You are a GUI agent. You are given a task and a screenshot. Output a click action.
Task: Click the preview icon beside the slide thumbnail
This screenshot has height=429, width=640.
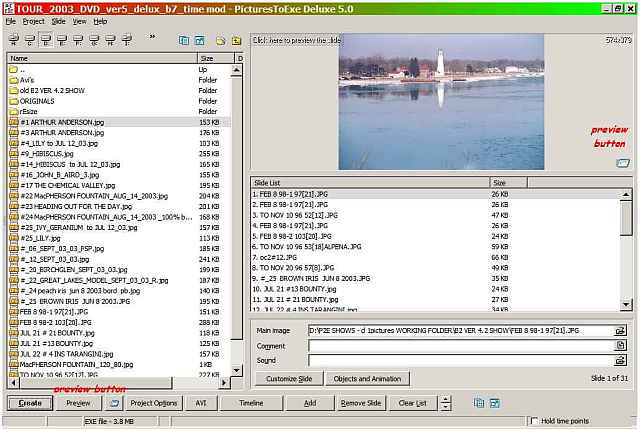click(623, 163)
